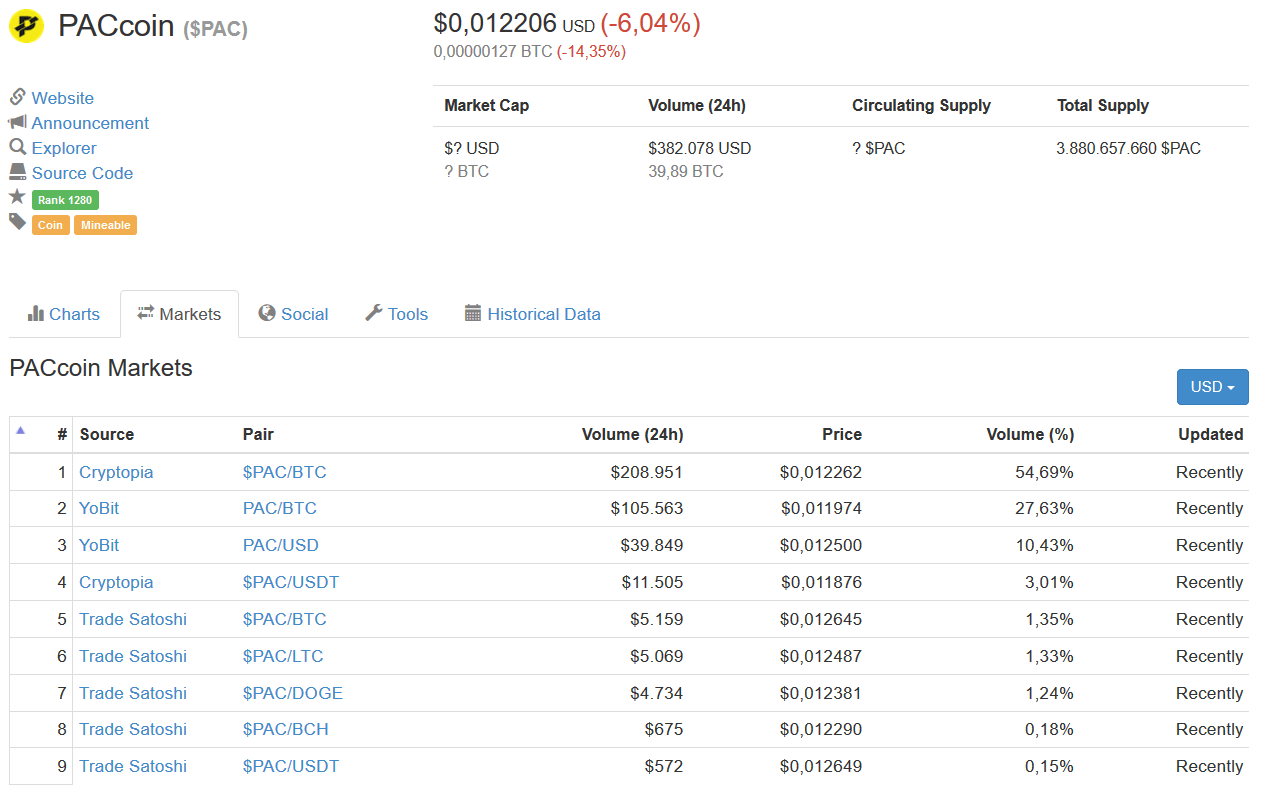Open YoBit source link in row 2

(99, 508)
